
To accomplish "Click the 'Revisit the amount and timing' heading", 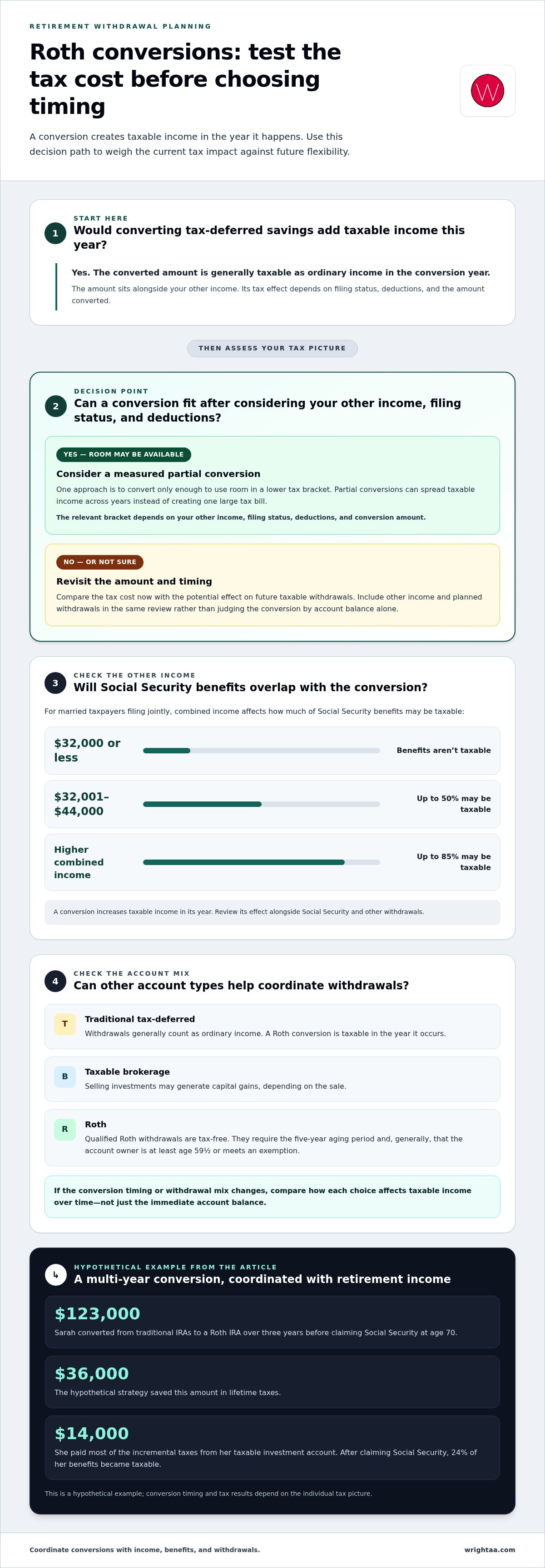I will [134, 581].
